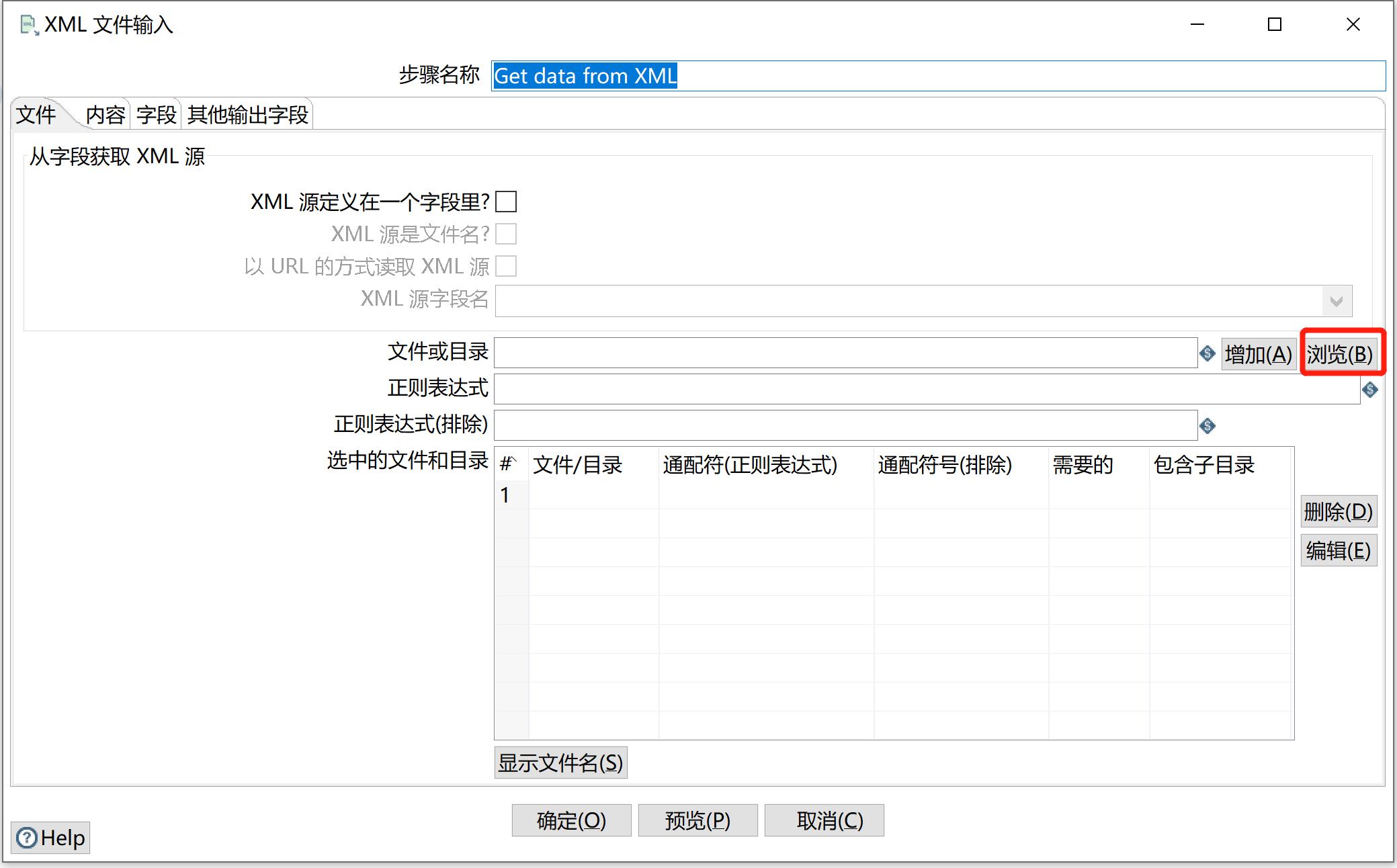Focus the 正则表达式 input field
The height and width of the screenshot is (868, 1397).
(x=927, y=389)
